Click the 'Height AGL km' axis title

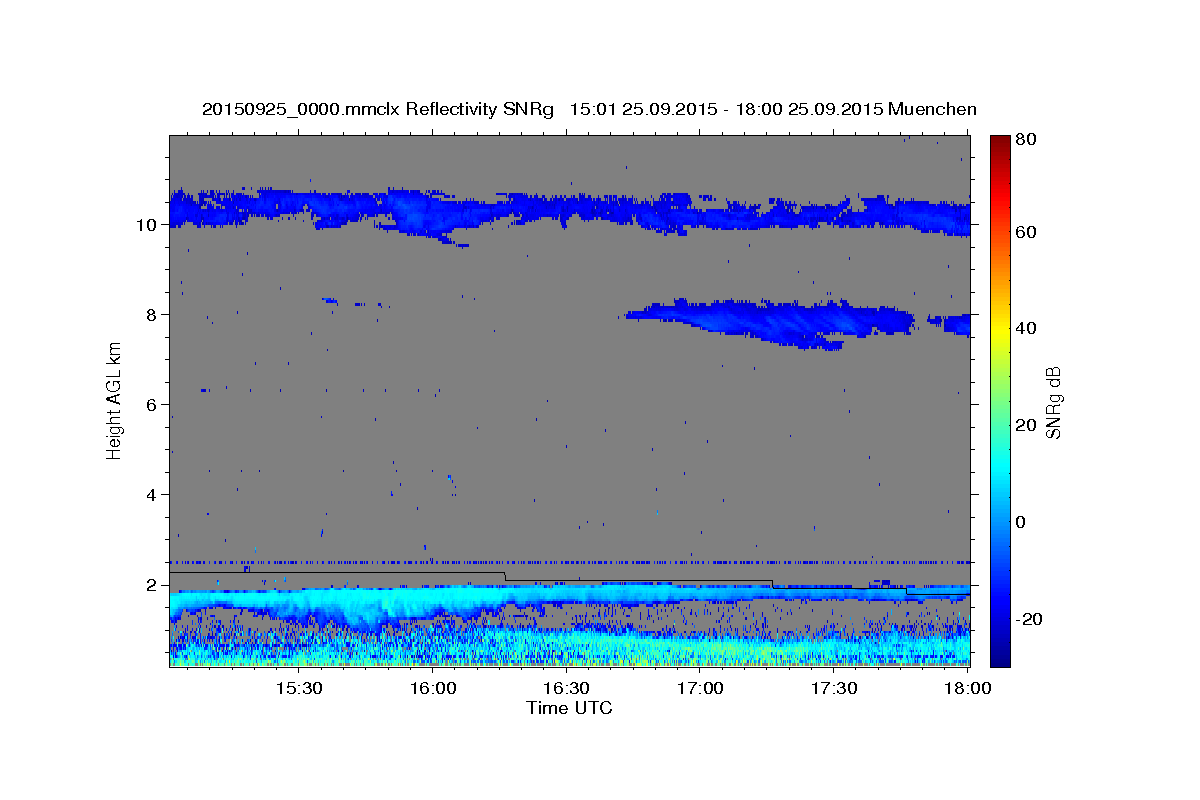[x=114, y=400]
